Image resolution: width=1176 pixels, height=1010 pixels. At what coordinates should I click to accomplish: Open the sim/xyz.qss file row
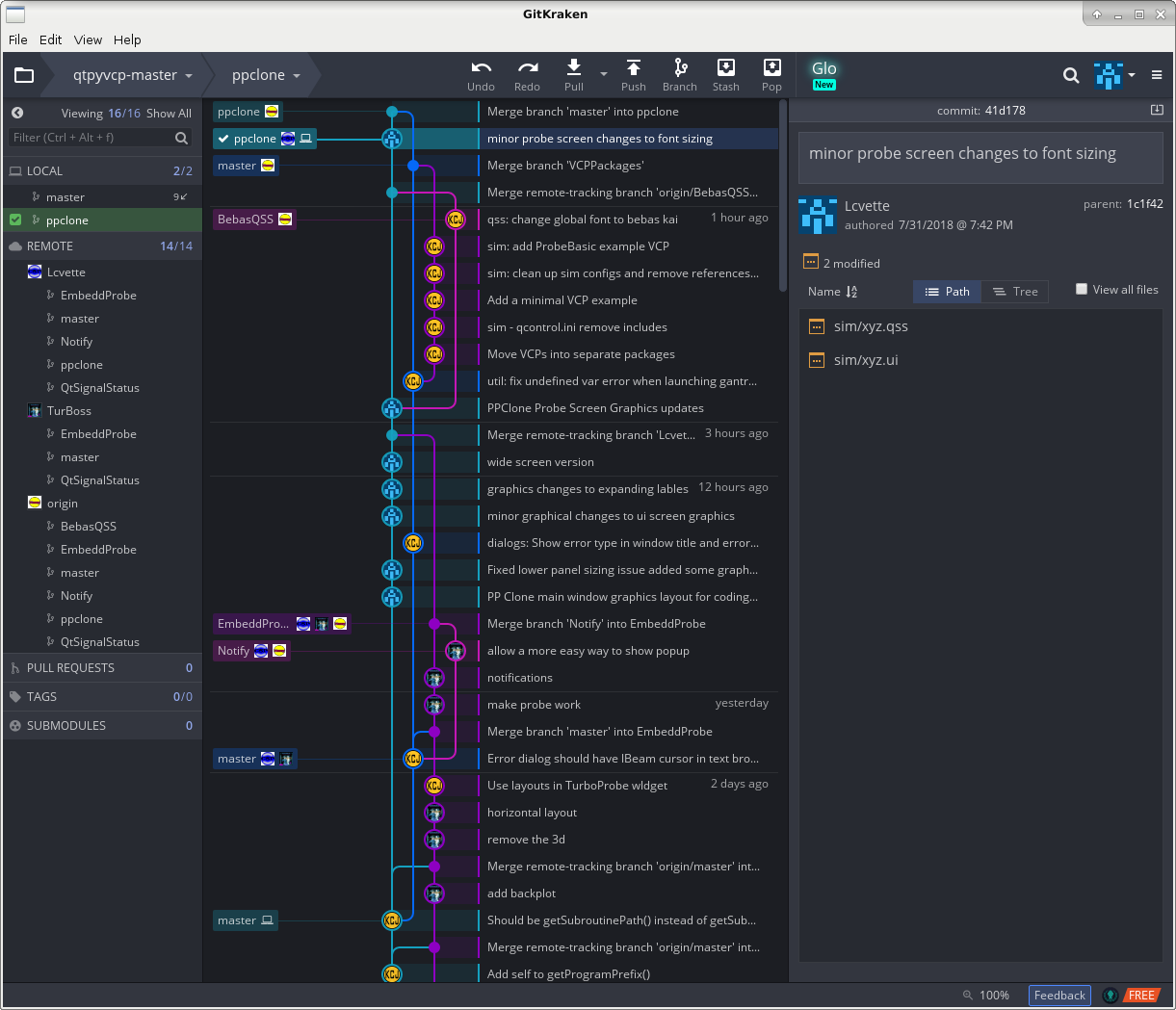tap(980, 326)
